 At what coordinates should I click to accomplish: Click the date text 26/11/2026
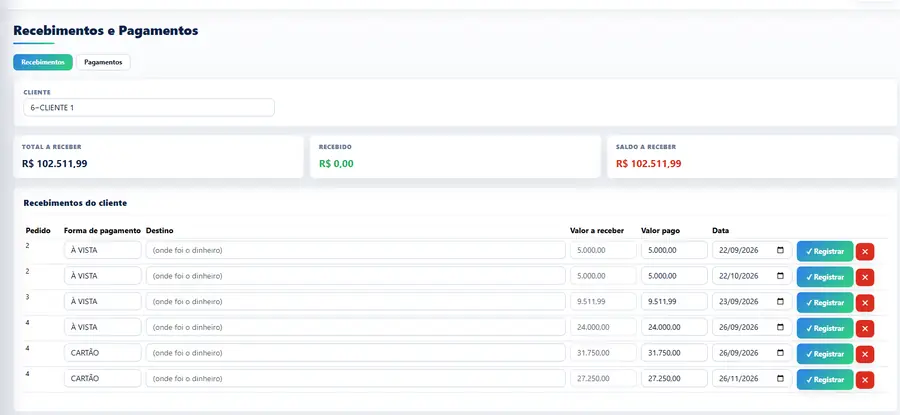[739, 378]
